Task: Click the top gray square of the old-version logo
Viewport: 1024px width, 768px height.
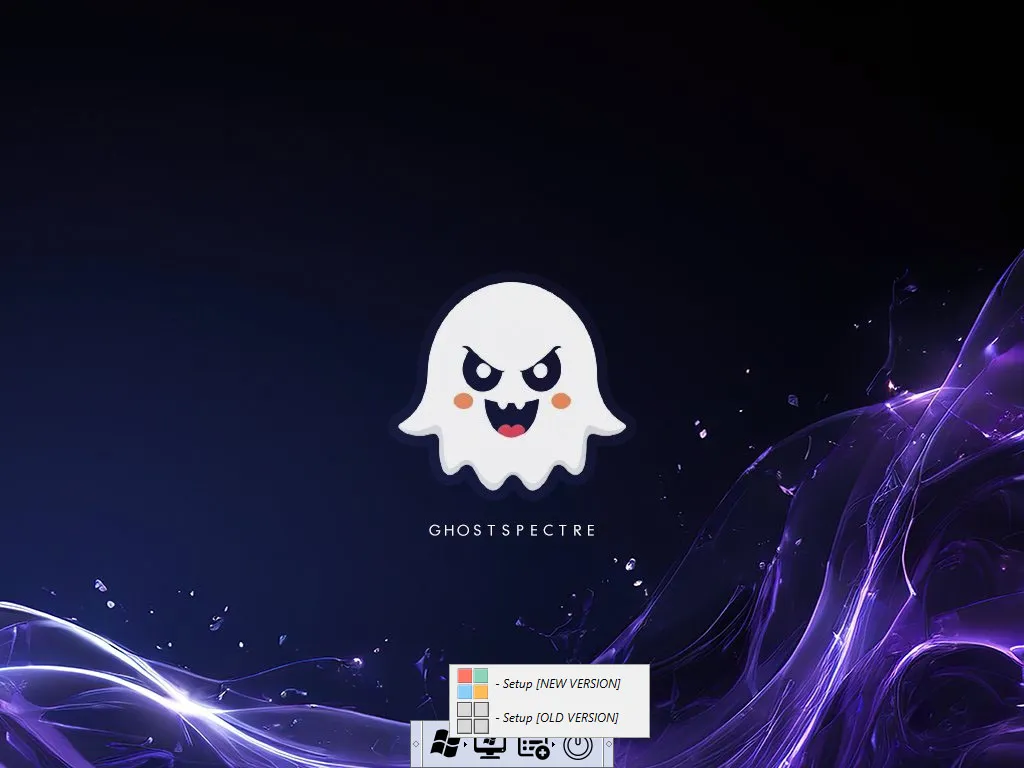Action: tap(464, 708)
